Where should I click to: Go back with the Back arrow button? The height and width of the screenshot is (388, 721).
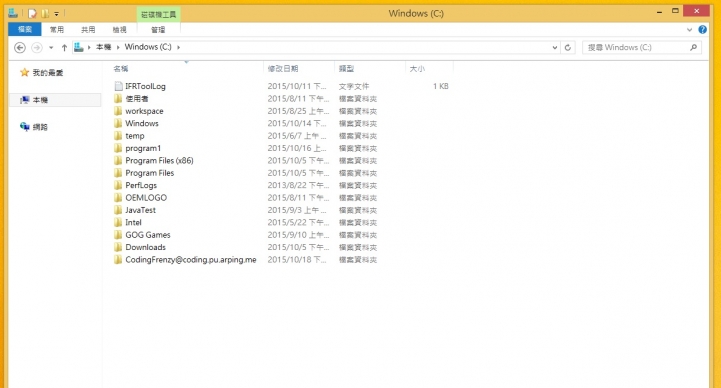[x=20, y=47]
